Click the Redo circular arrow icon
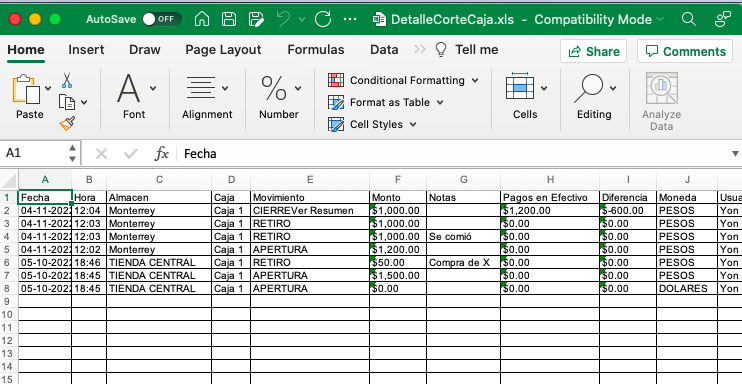The image size is (742, 384). click(x=323, y=19)
